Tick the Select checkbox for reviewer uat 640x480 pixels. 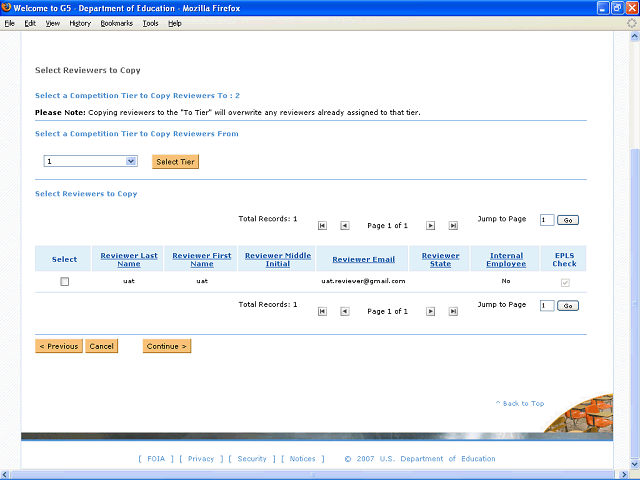[x=64, y=282]
